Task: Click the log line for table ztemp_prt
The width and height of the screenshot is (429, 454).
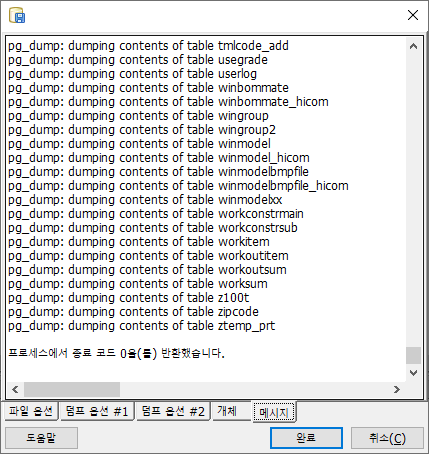Action: [x=142, y=326]
